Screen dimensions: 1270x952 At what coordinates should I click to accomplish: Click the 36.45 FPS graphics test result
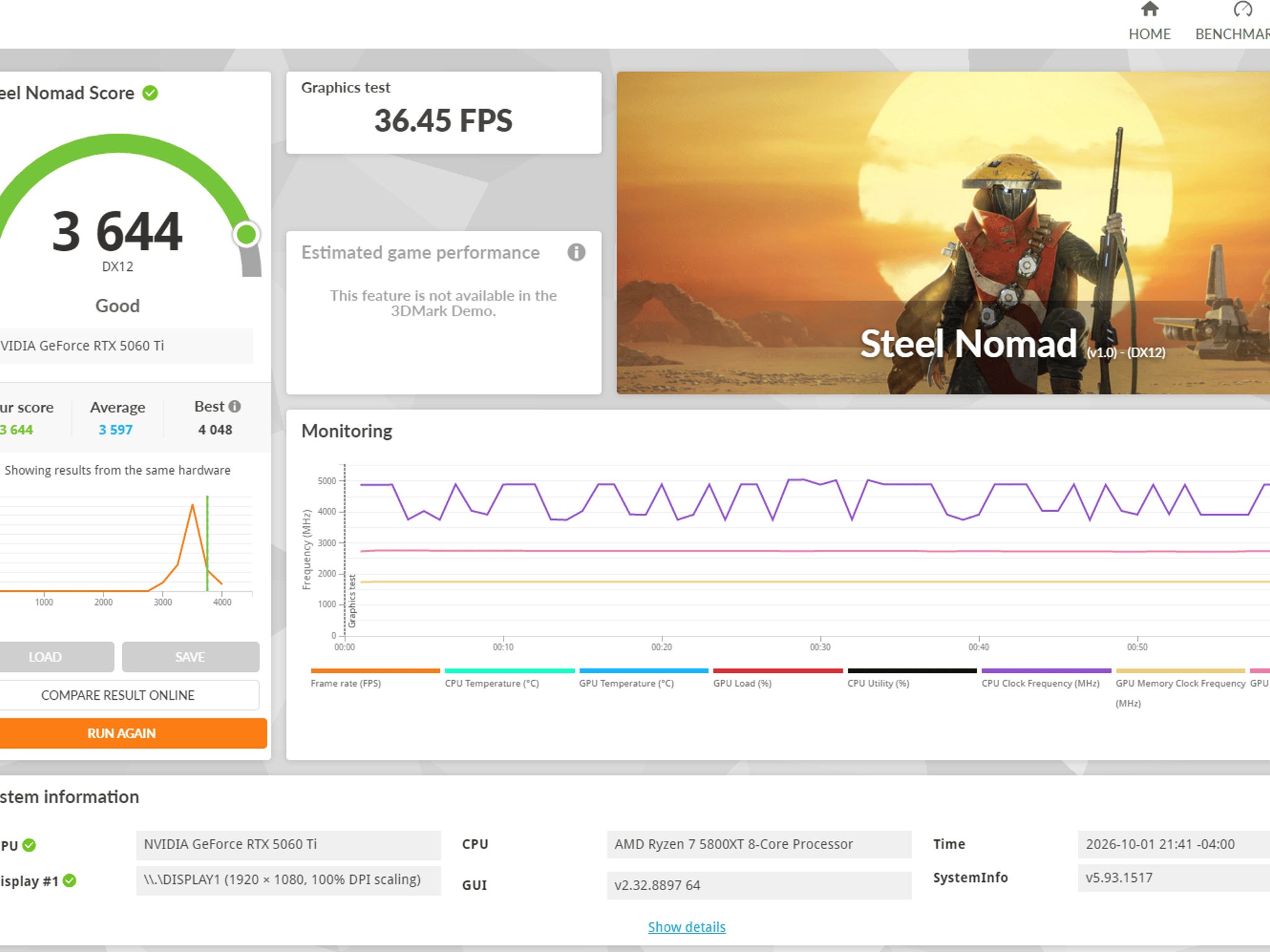(443, 121)
